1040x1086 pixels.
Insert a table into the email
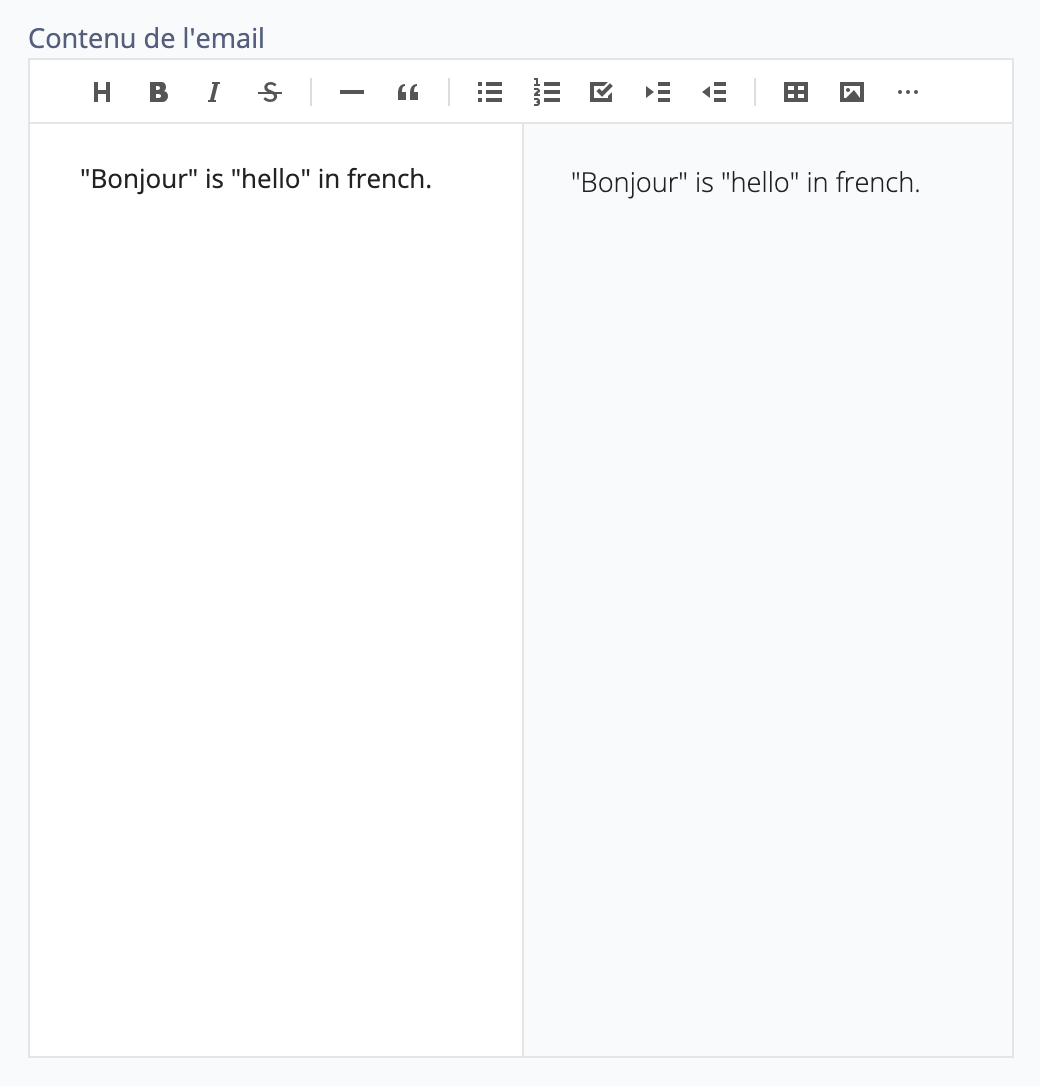pos(795,91)
